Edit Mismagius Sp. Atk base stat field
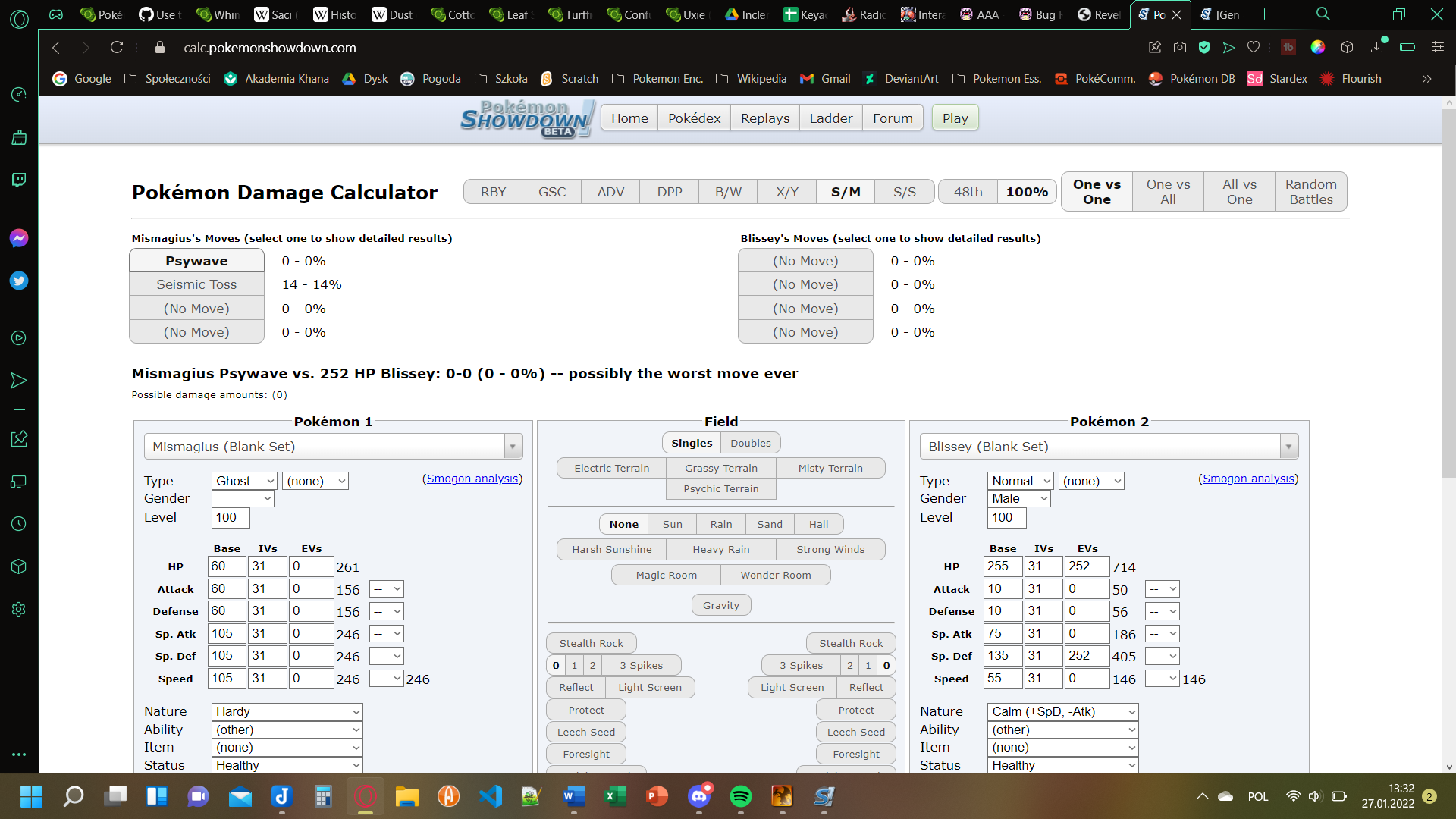The width and height of the screenshot is (1456, 819). [227, 634]
